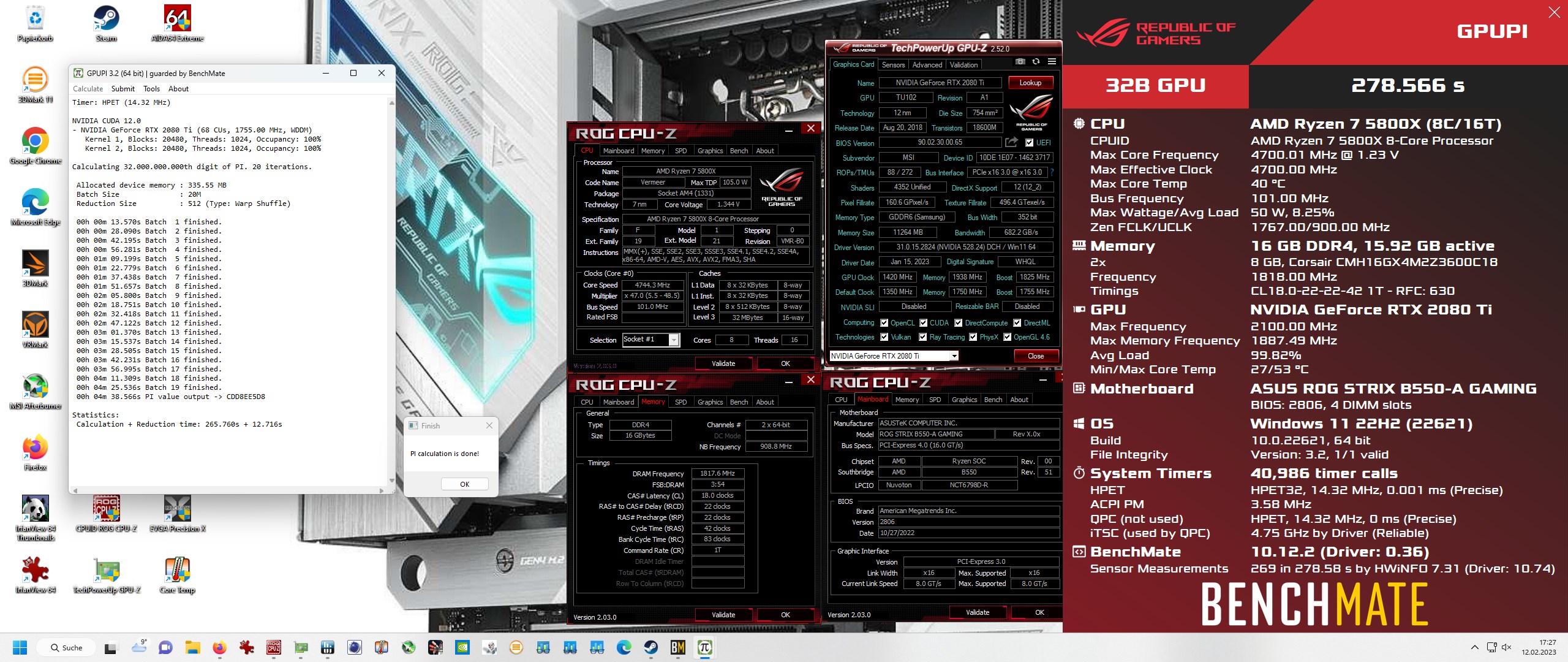Open the SPD tab in Memory CPU-Z window
Viewport: 1568px width, 662px height.
pyautogui.click(x=680, y=402)
